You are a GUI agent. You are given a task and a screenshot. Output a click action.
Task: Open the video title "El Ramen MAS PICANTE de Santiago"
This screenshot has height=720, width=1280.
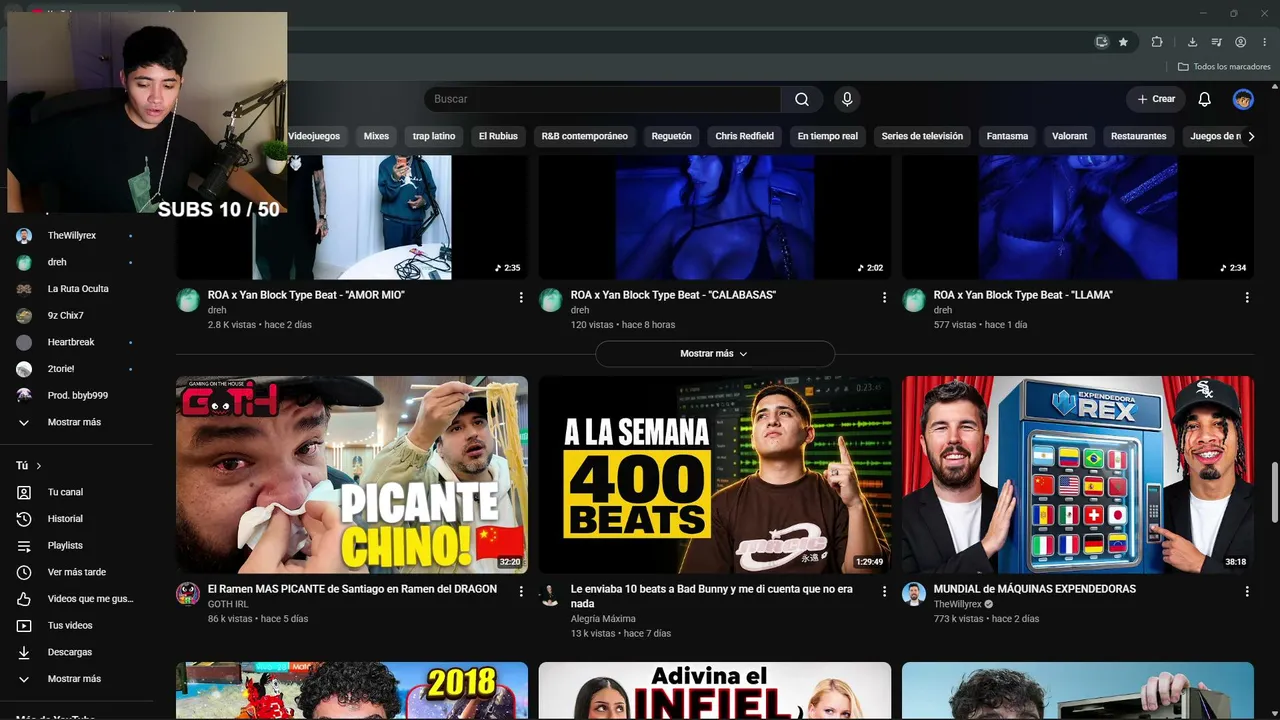pyautogui.click(x=352, y=589)
